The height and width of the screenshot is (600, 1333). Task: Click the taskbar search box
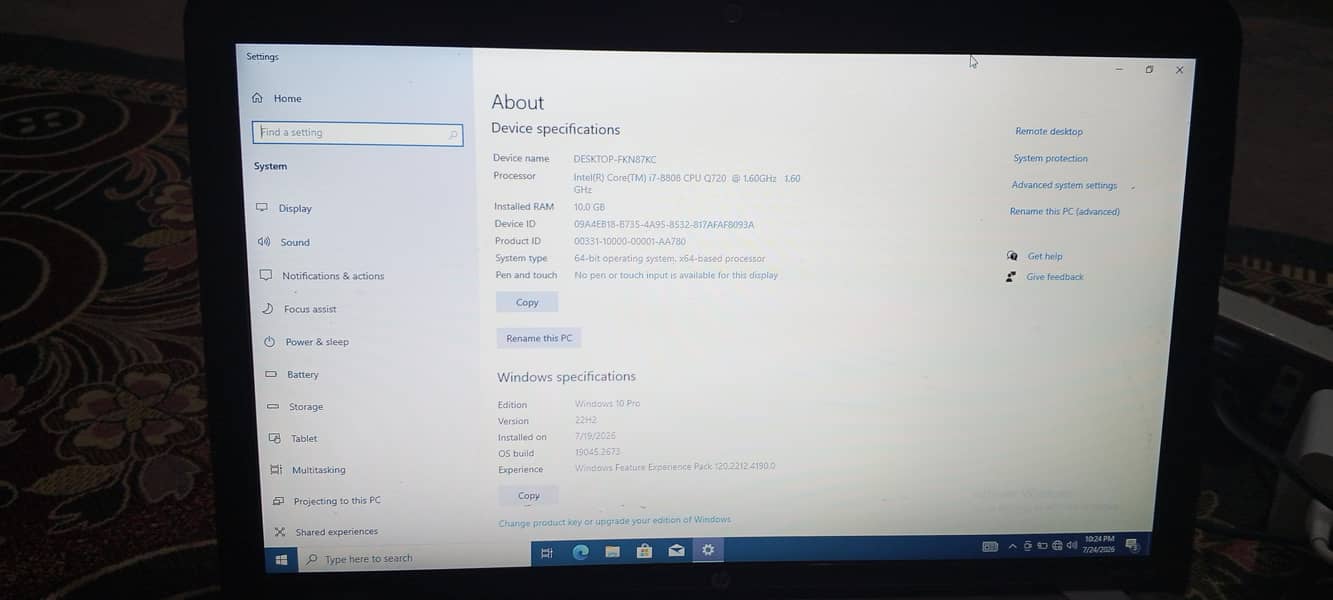(x=413, y=559)
